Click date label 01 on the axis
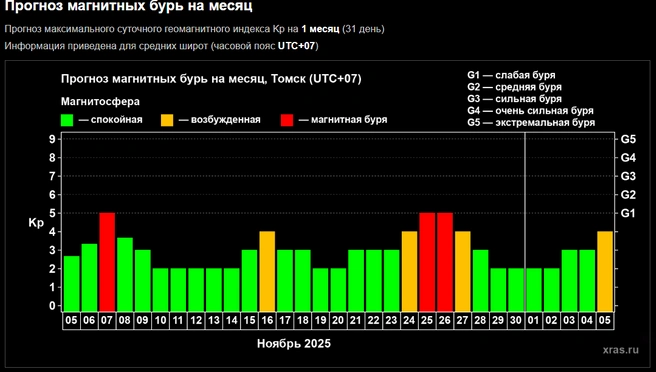The height and width of the screenshot is (372, 656). pyautogui.click(x=533, y=321)
